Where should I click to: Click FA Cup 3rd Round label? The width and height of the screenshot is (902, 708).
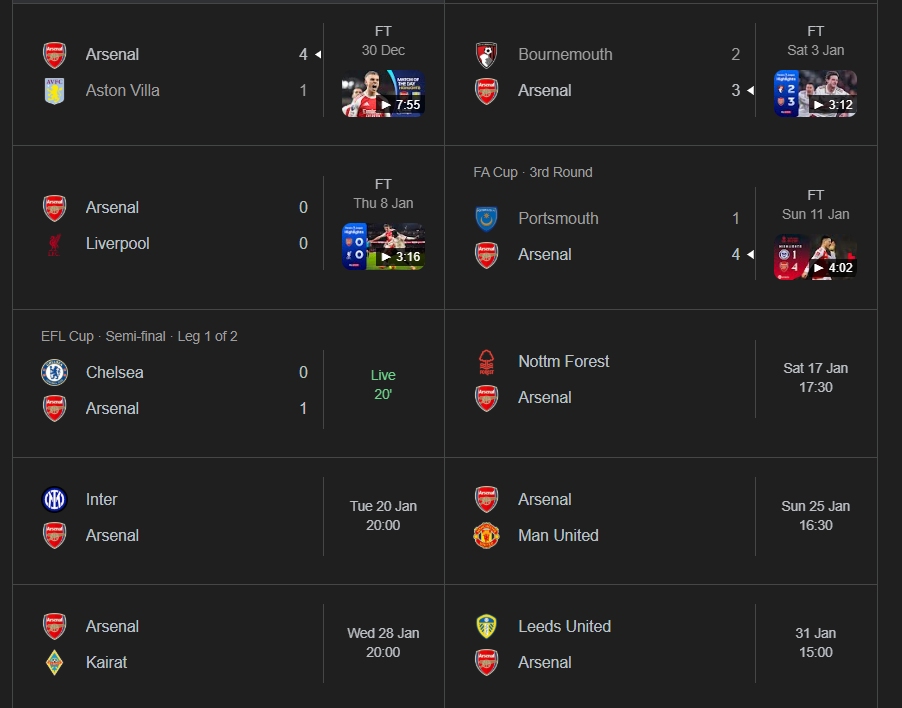pos(533,172)
